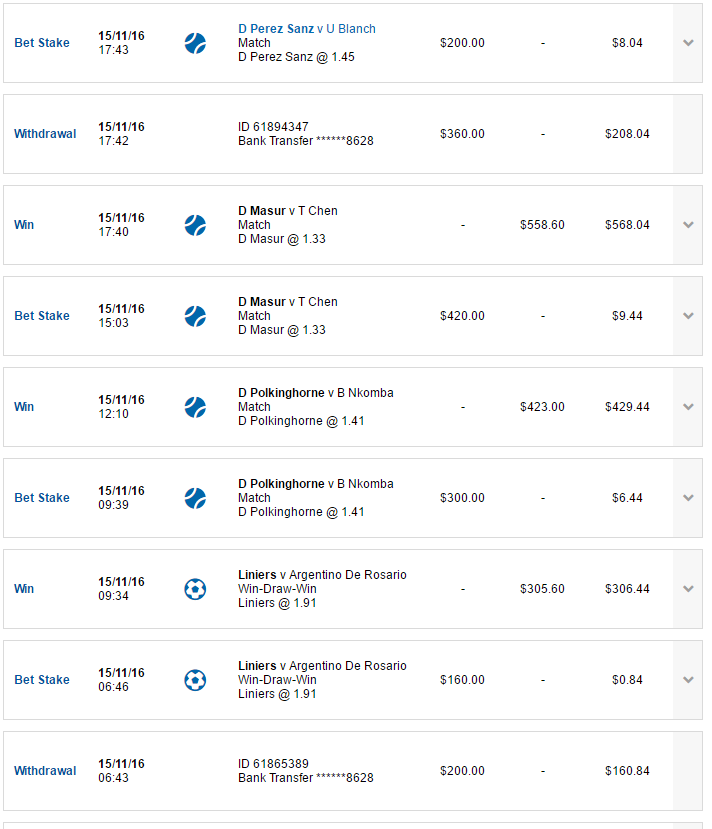The height and width of the screenshot is (829, 712).
Task: Click tennis icon on Masur 15:03 bet stake
Action: coord(195,316)
